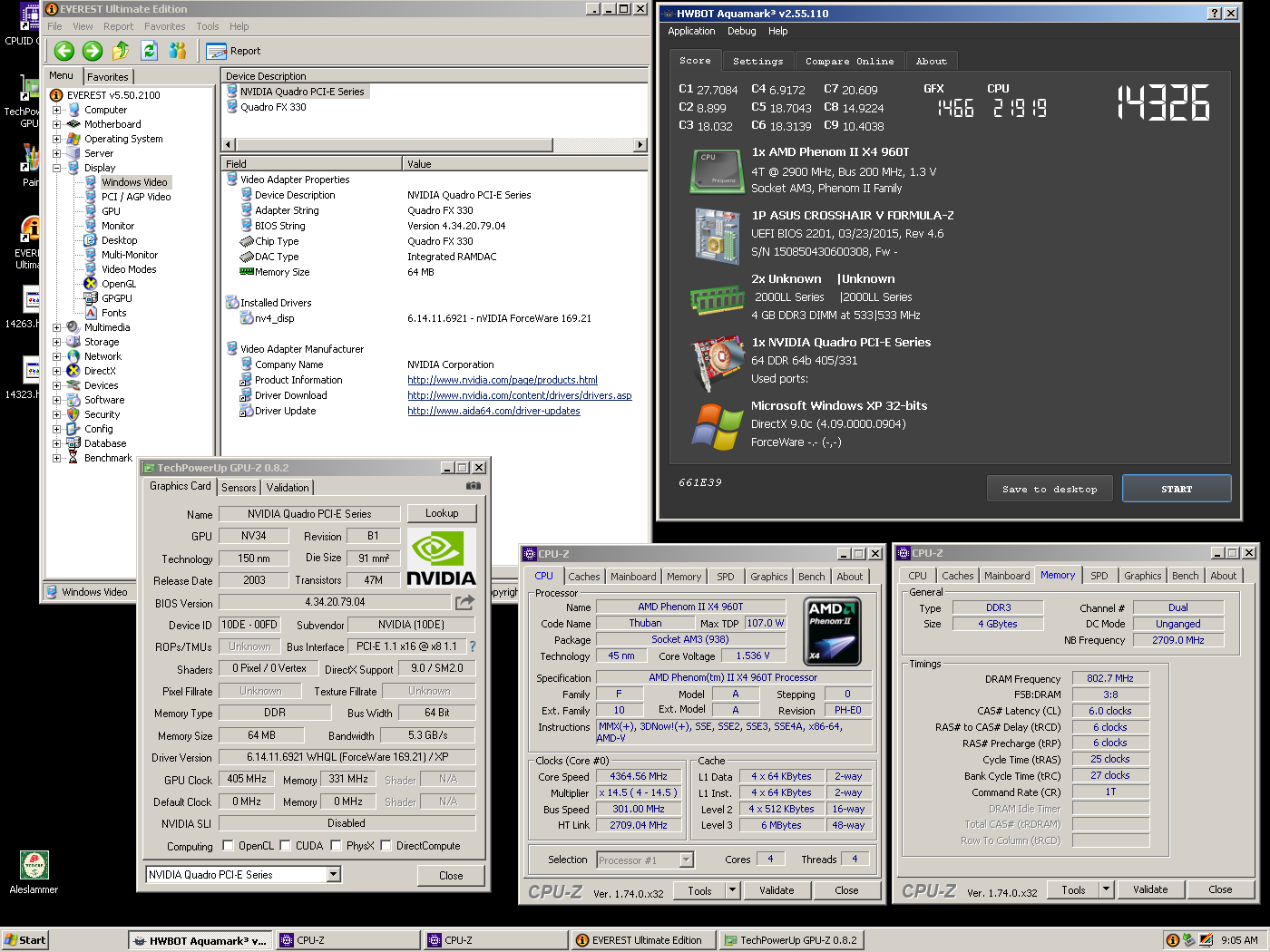
Task: Click the EVEREST tray icon in system tray
Action: coord(1172,940)
